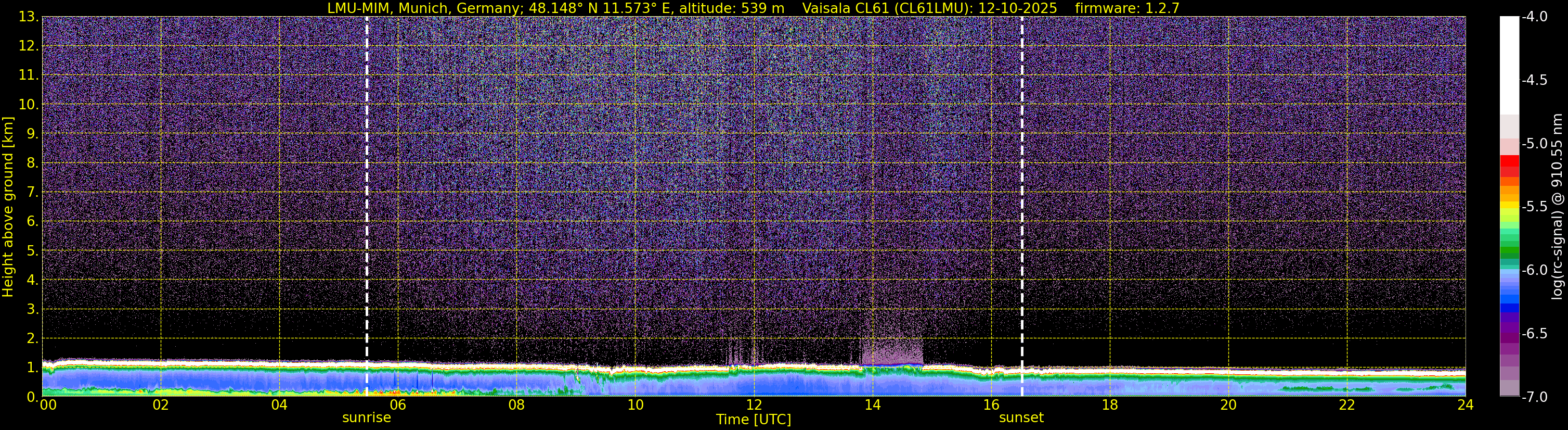Screen dimensions: 1568x430
Task: Click the "sunset" label below the time axis
Action: pos(1021,418)
